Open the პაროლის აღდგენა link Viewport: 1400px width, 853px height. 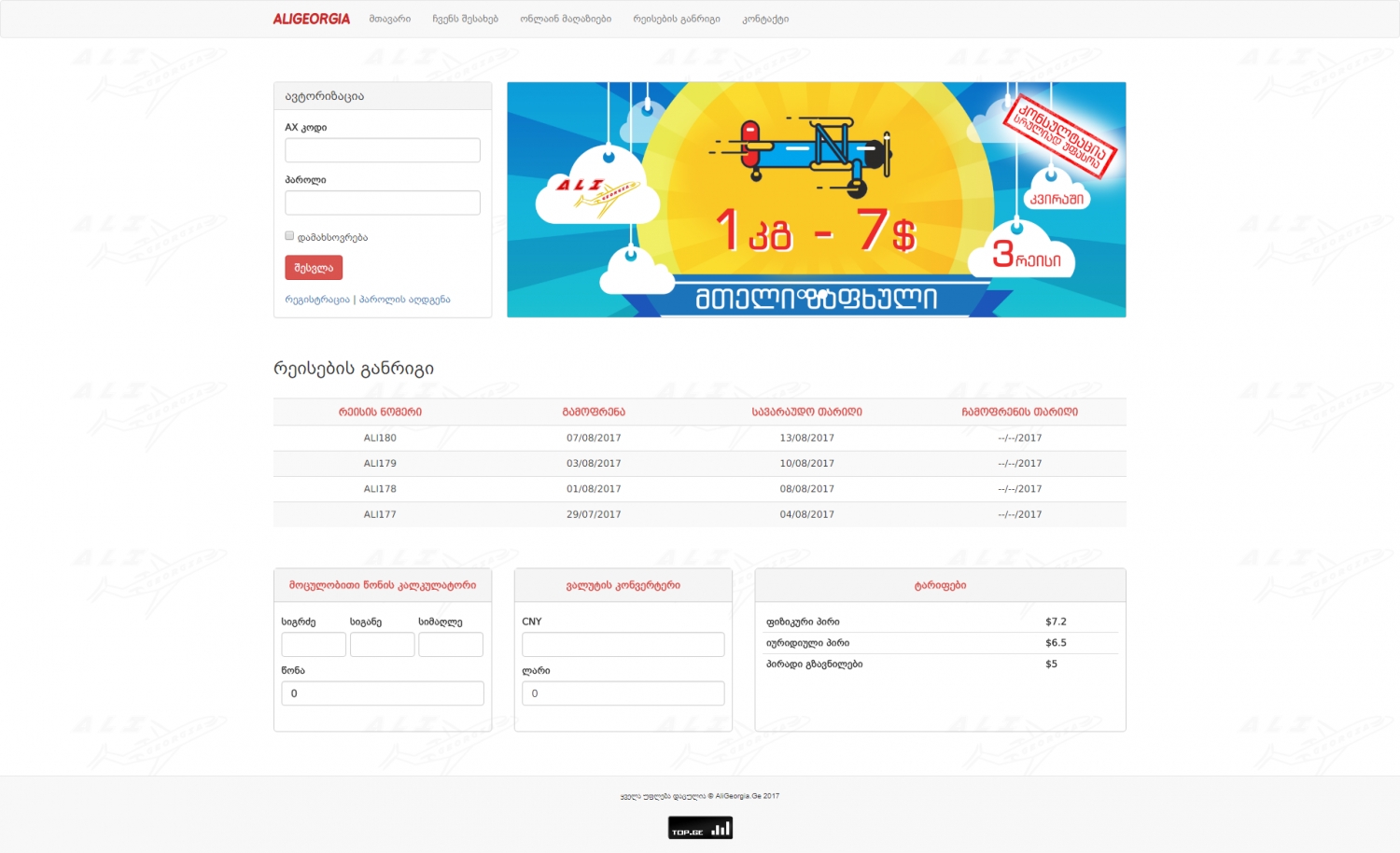point(405,300)
